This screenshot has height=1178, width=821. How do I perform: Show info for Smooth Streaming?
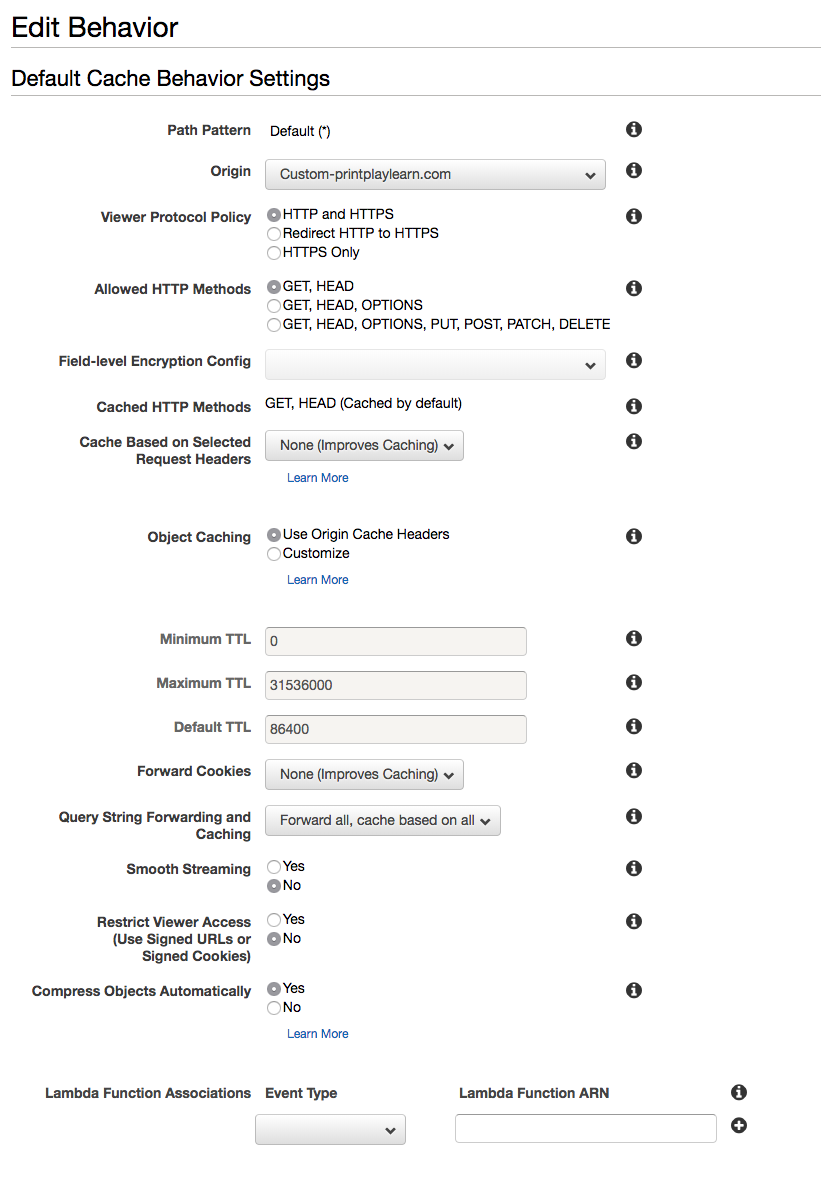633,868
